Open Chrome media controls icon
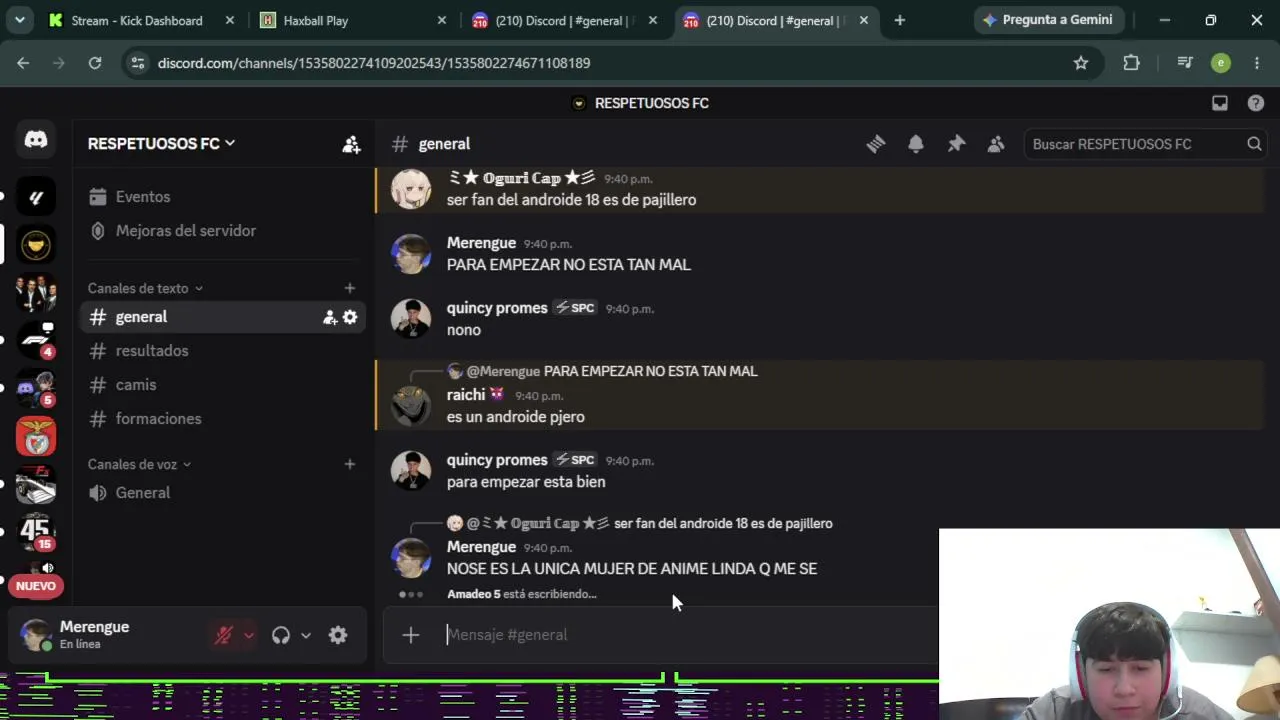The image size is (1280, 720). pos(1185,63)
